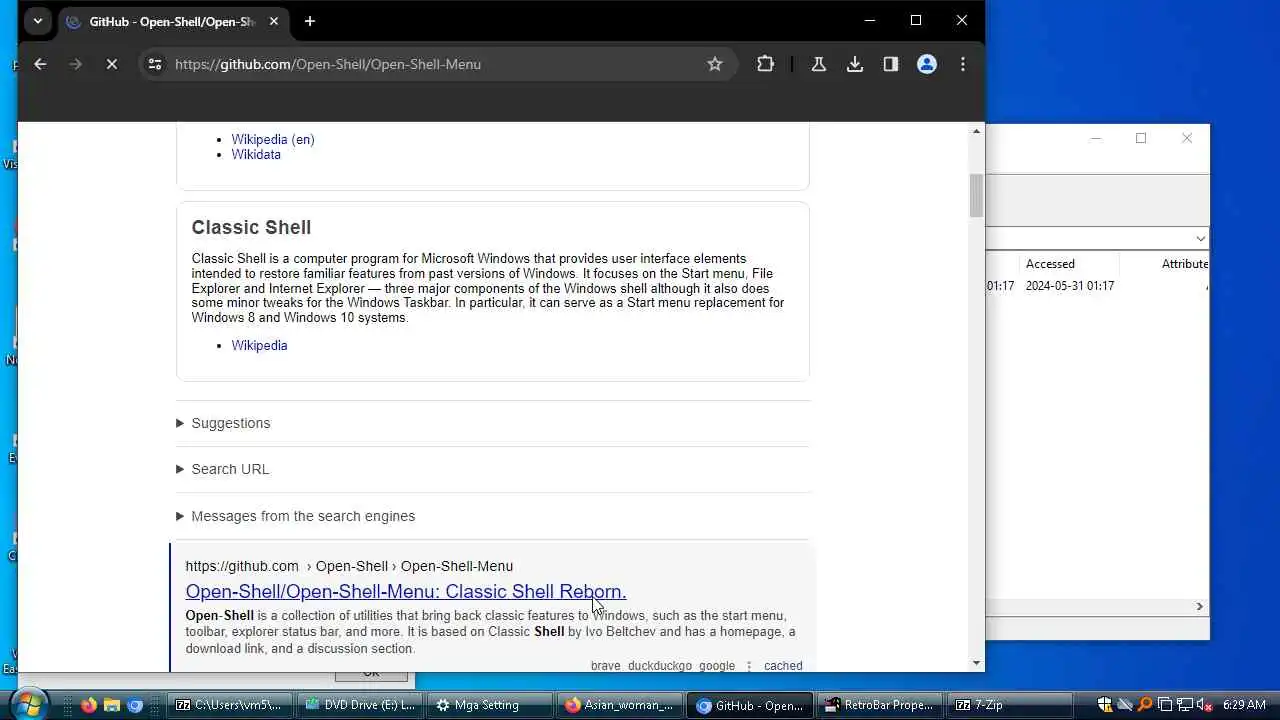Screen dimensions: 1280x720
Task: Open the Wikipedia link under Classic Shell
Action: 259,345
